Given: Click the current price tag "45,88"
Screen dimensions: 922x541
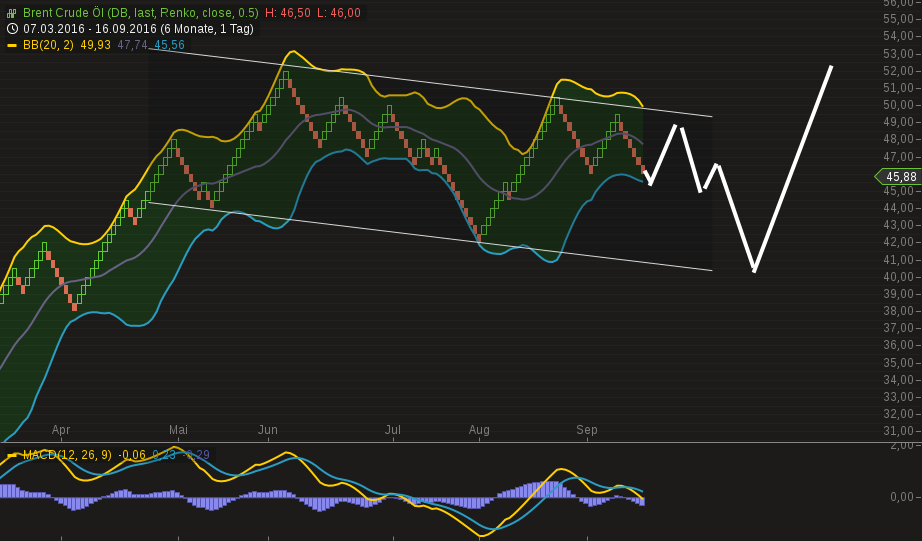Looking at the screenshot, I should [x=901, y=176].
